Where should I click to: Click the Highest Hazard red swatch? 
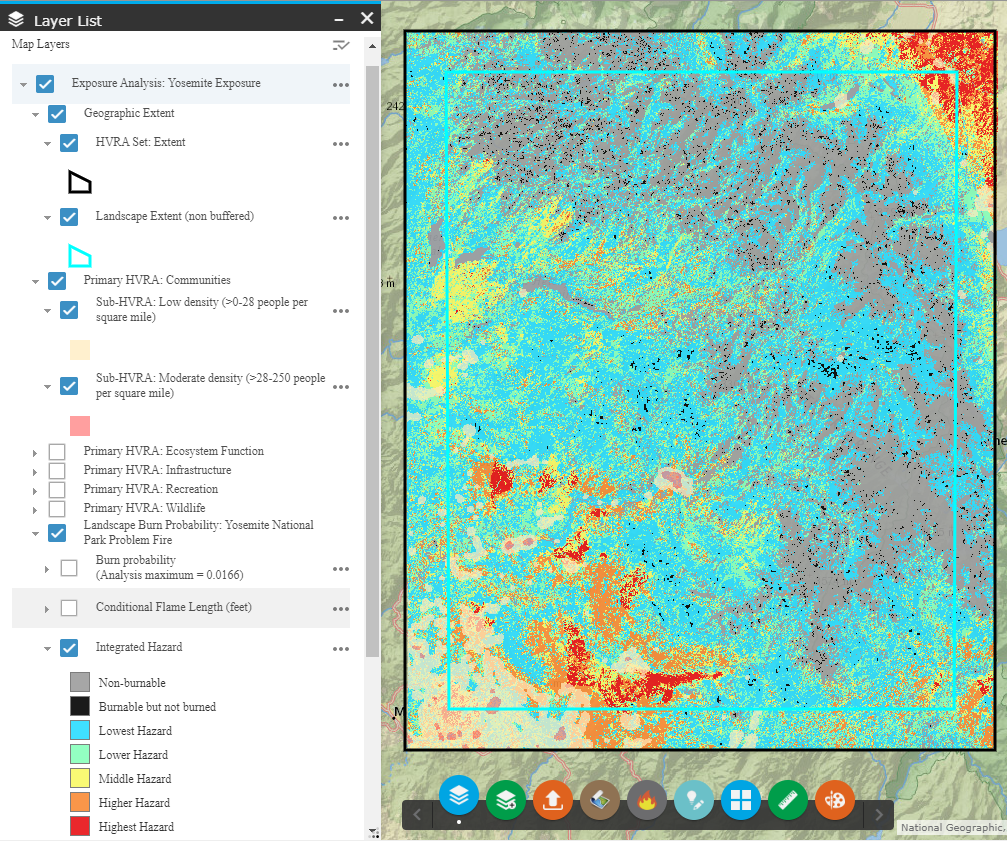(80, 827)
